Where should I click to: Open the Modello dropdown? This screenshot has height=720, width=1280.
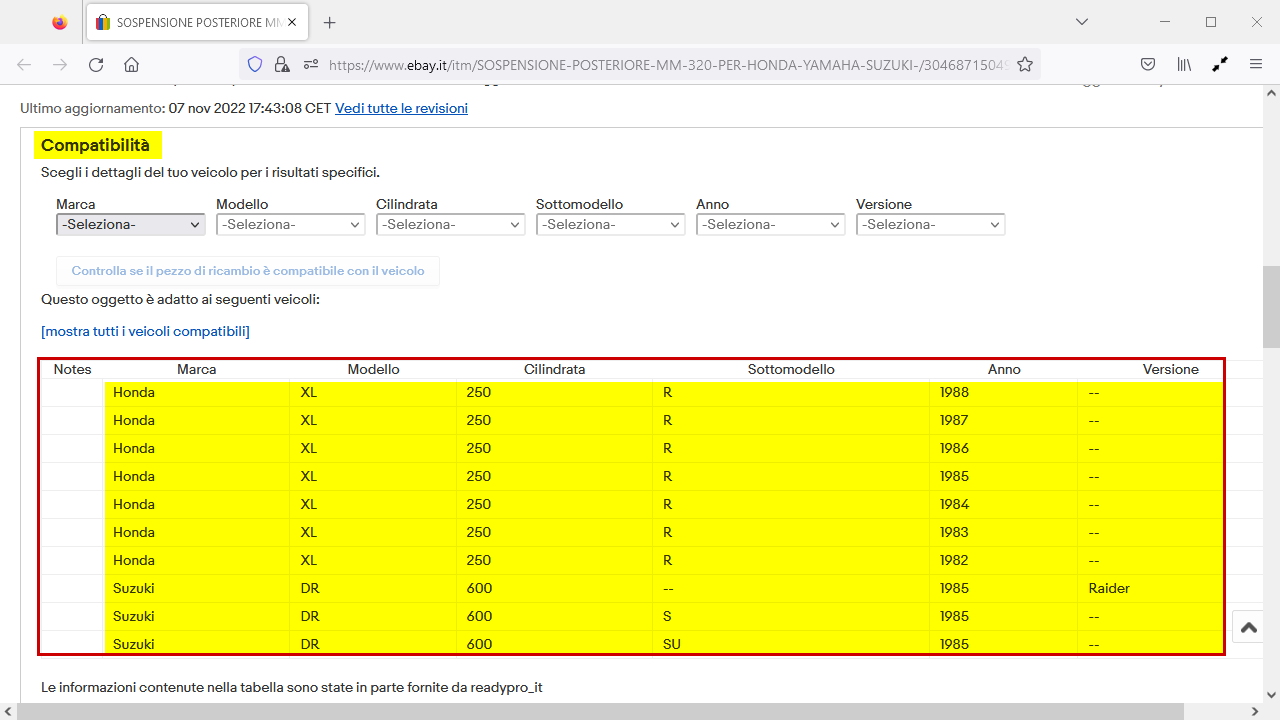pyautogui.click(x=291, y=225)
